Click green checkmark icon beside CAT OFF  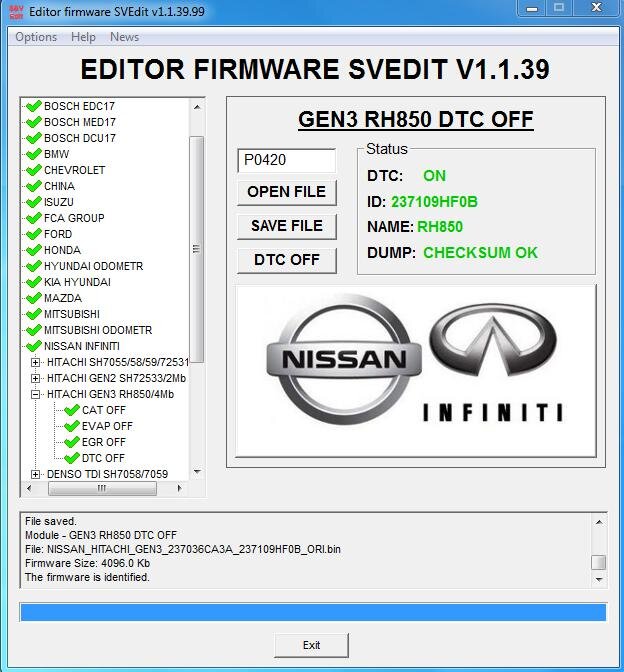tap(72, 410)
